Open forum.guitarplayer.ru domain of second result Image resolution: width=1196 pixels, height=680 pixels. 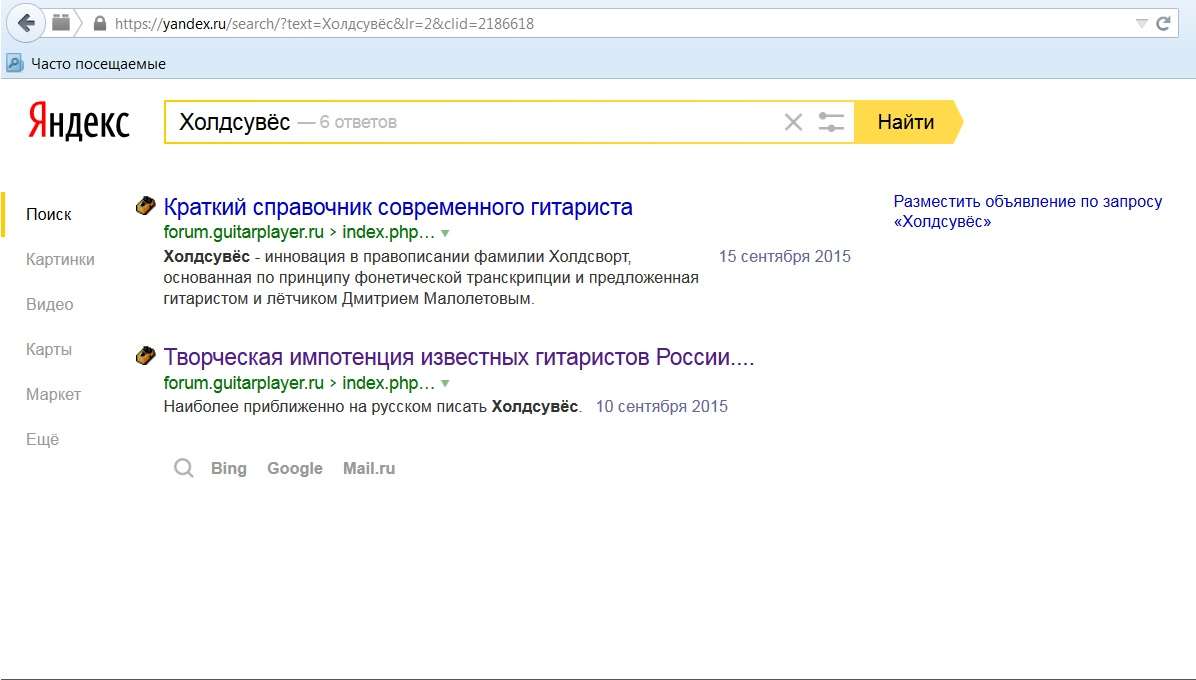tap(243, 383)
